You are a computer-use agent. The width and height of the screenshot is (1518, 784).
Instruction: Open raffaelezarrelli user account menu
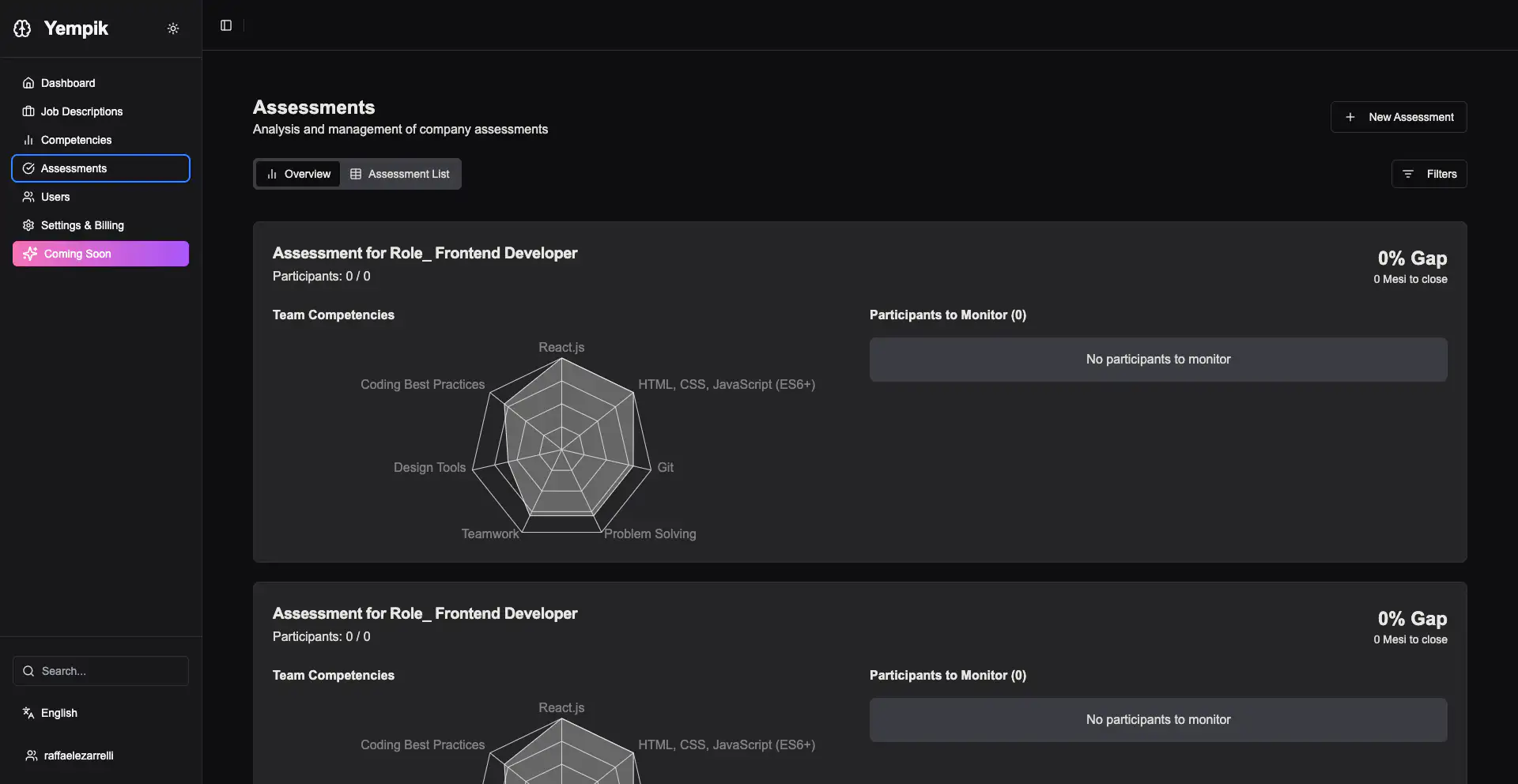[78, 756]
